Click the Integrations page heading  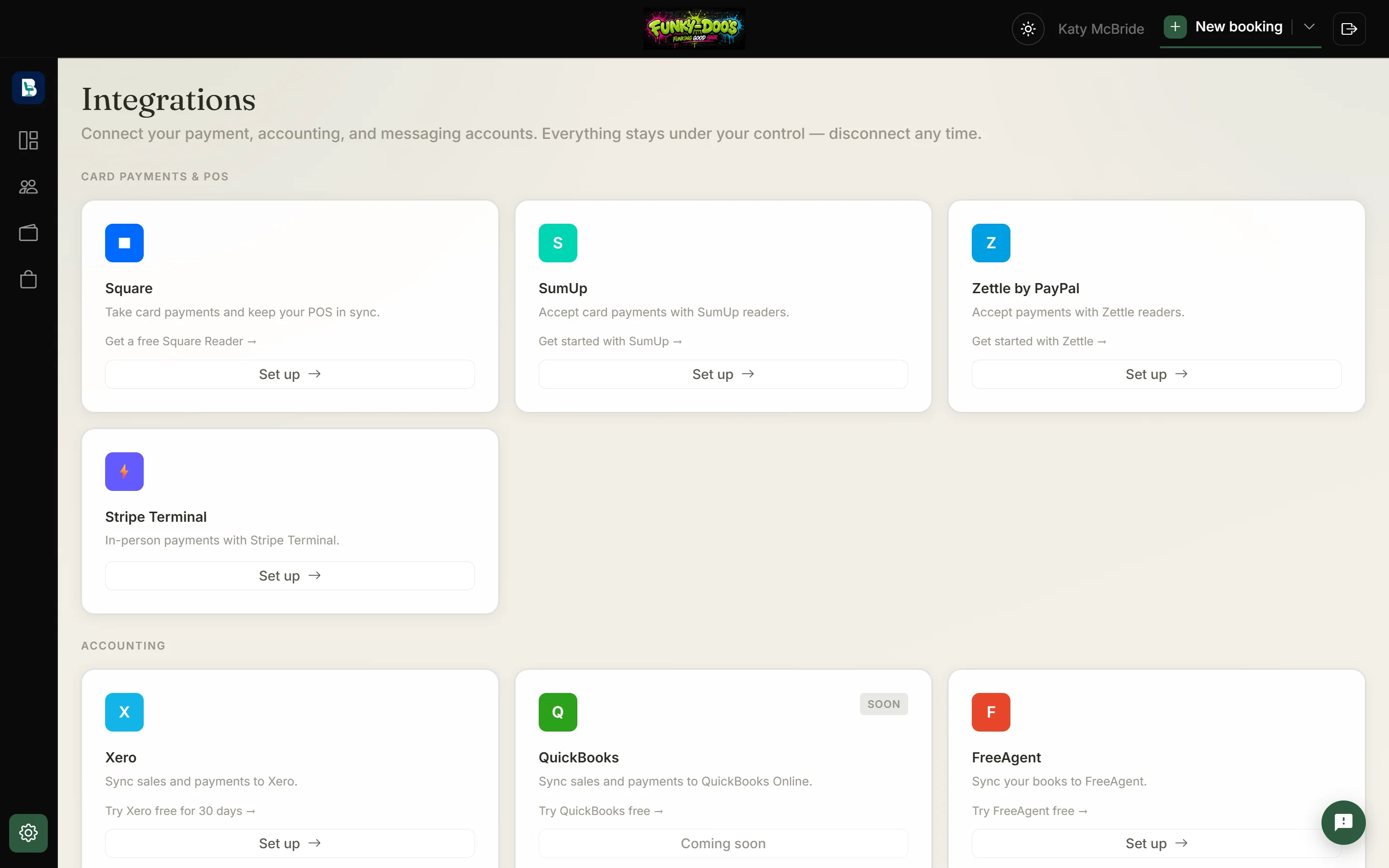(x=168, y=100)
